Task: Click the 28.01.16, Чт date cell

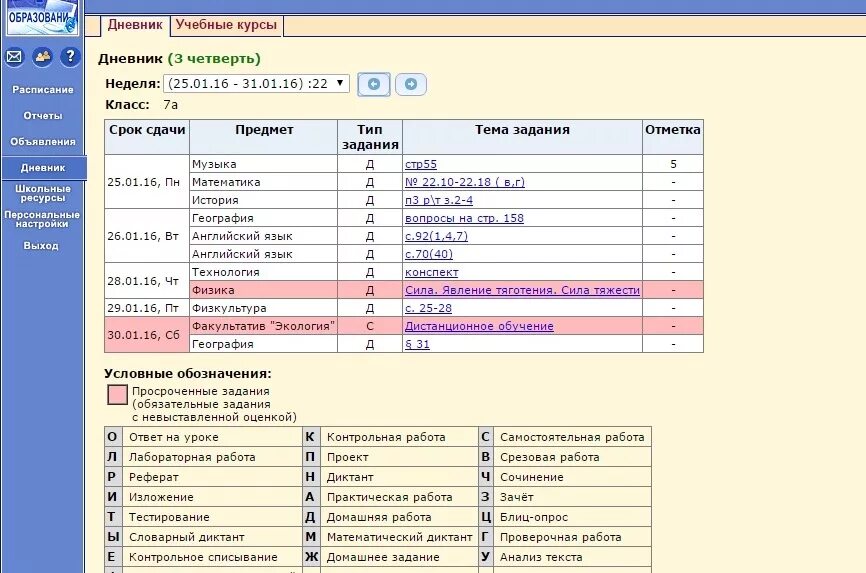Action: click(x=147, y=281)
